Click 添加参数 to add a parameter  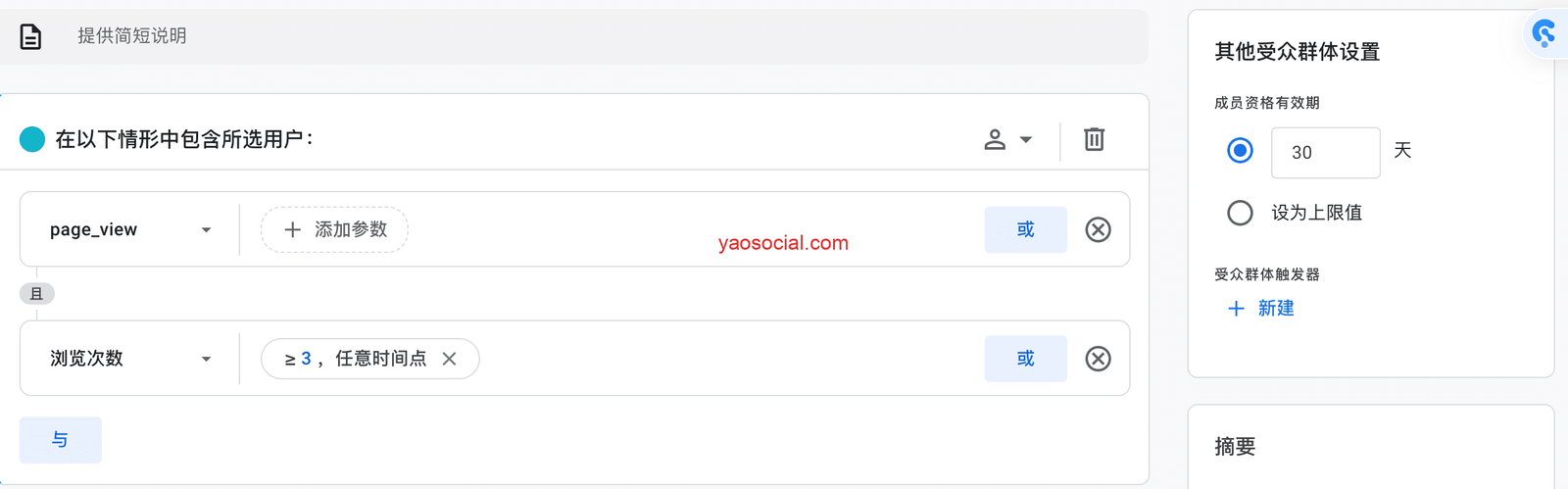[334, 229]
